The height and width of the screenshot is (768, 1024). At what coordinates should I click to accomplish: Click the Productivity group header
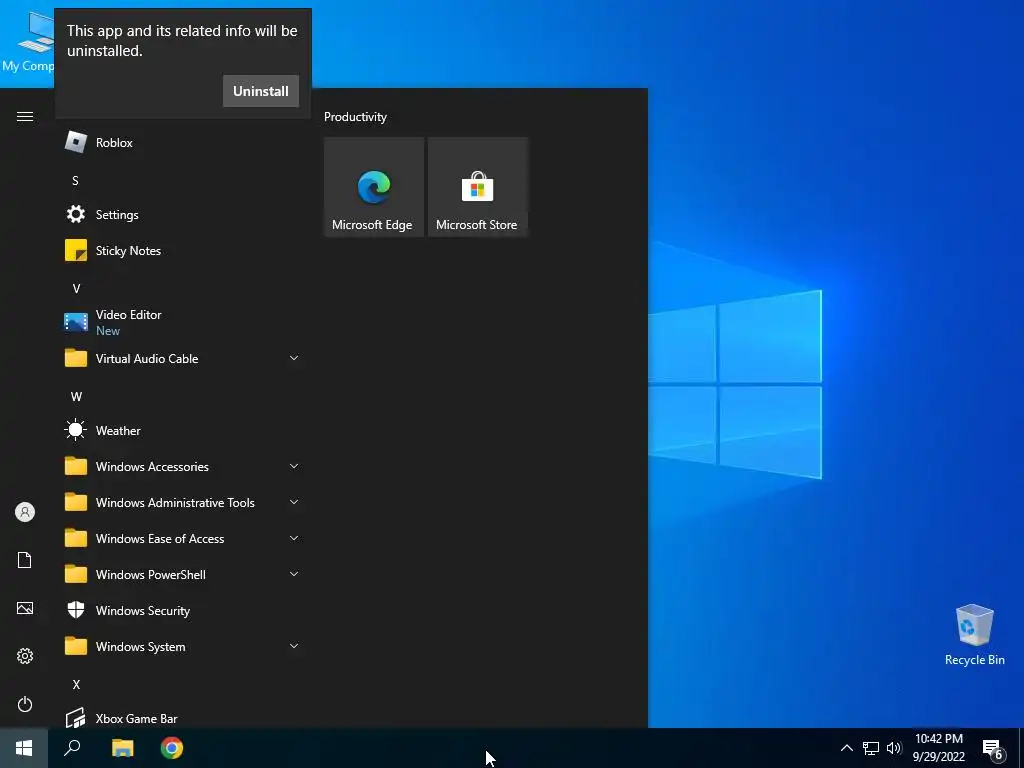pyautogui.click(x=355, y=117)
